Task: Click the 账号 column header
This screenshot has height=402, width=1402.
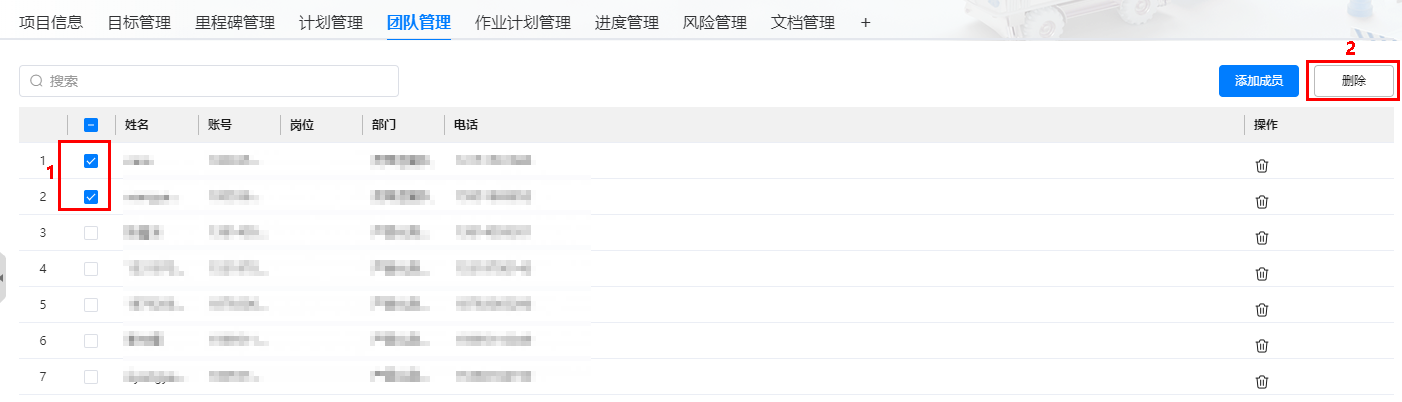Action: pos(221,125)
